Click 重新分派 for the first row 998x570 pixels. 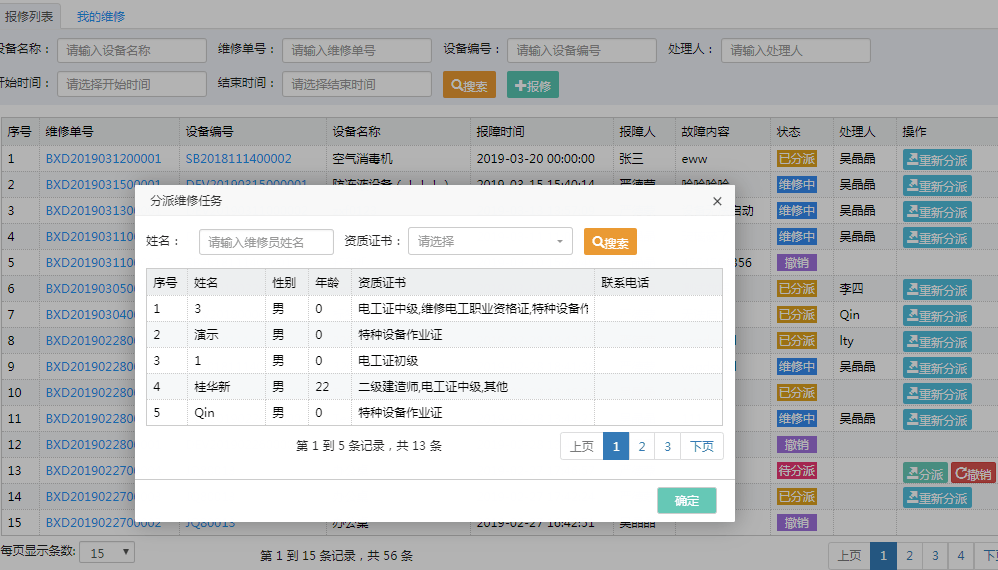937,160
